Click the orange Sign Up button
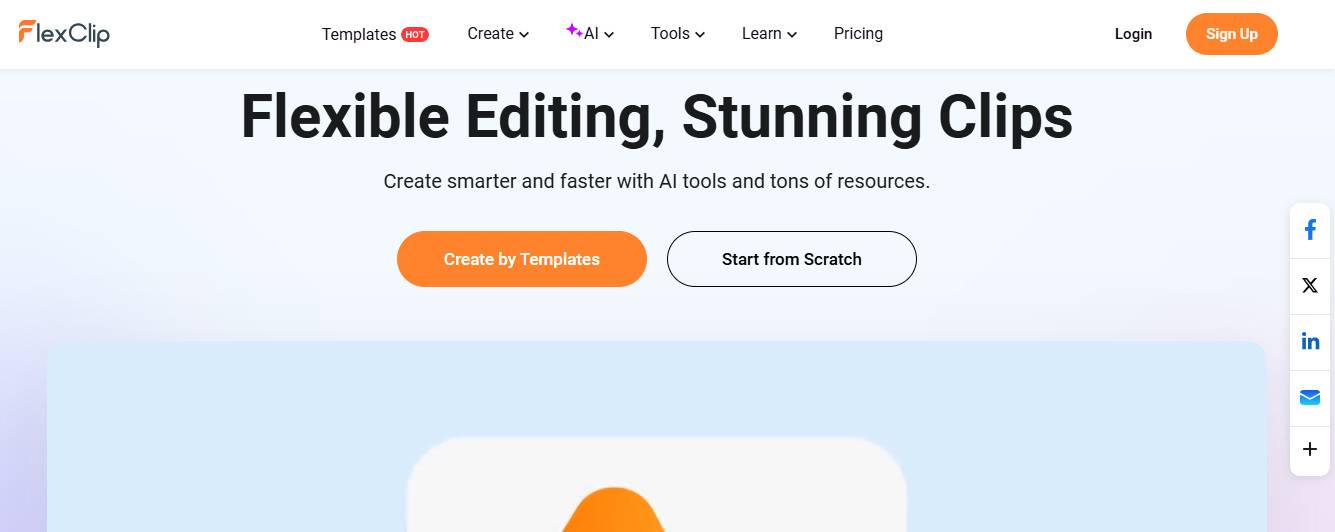This screenshot has width=1335, height=532. (x=1232, y=34)
